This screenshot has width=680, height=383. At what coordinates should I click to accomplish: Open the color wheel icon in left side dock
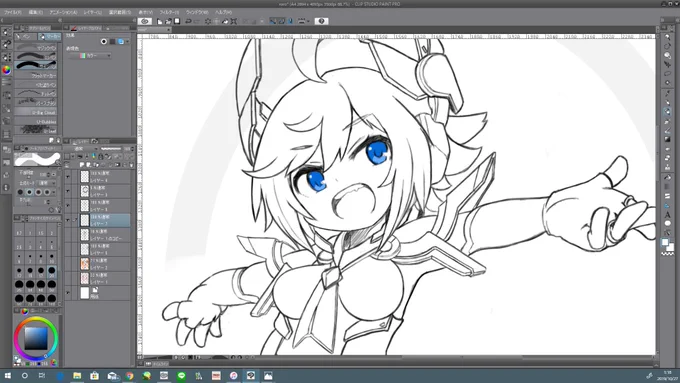click(x=7, y=70)
